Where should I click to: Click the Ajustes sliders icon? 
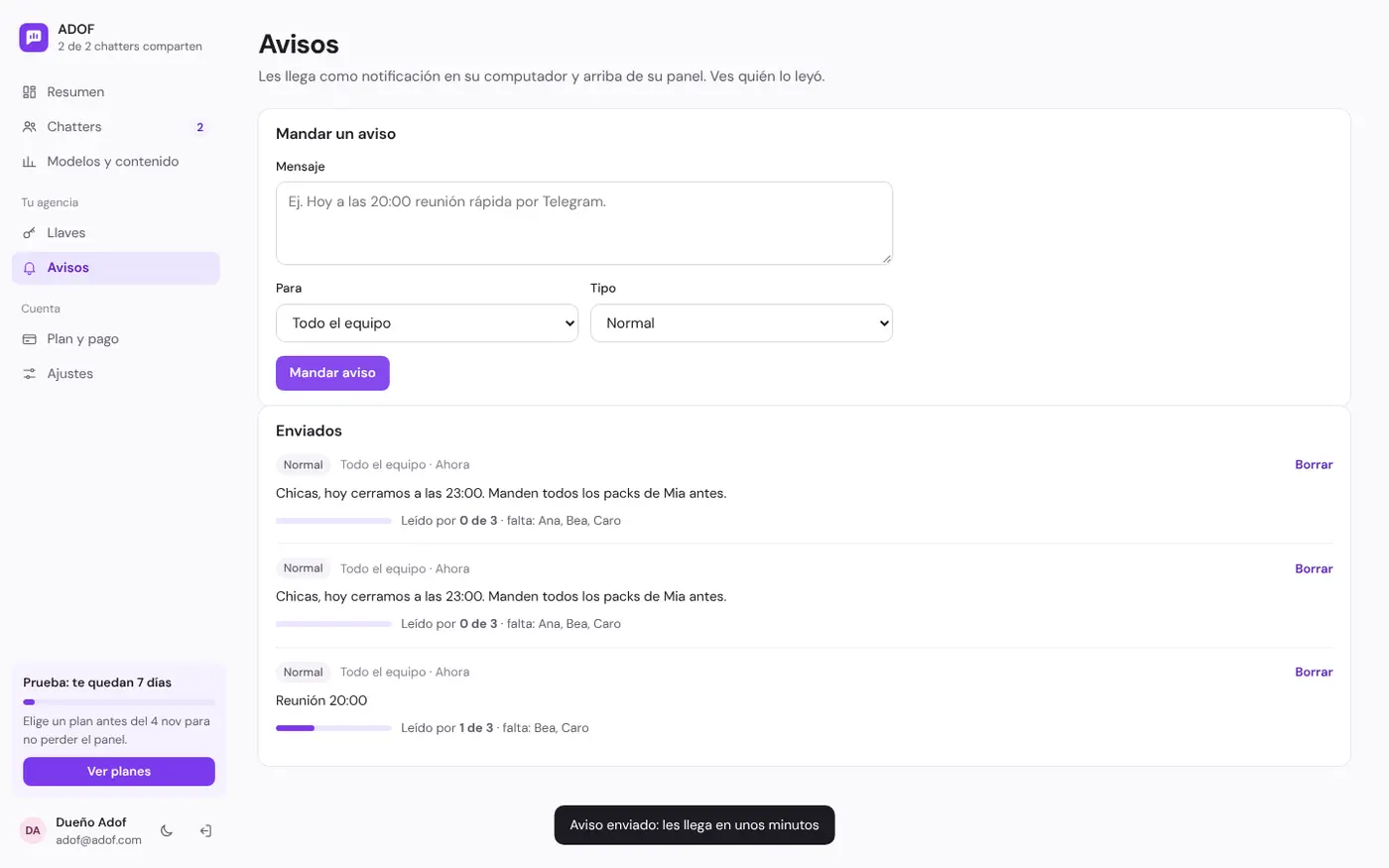29,374
